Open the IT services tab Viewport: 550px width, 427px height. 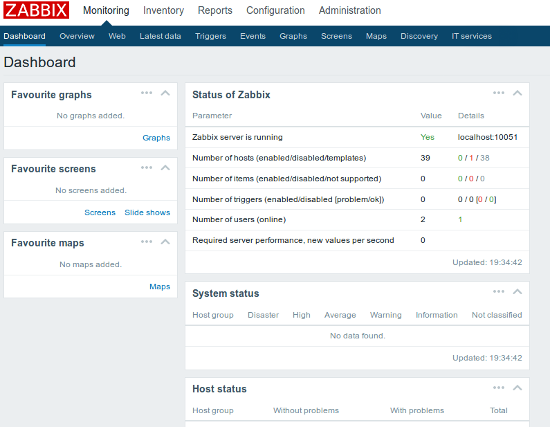pos(471,36)
